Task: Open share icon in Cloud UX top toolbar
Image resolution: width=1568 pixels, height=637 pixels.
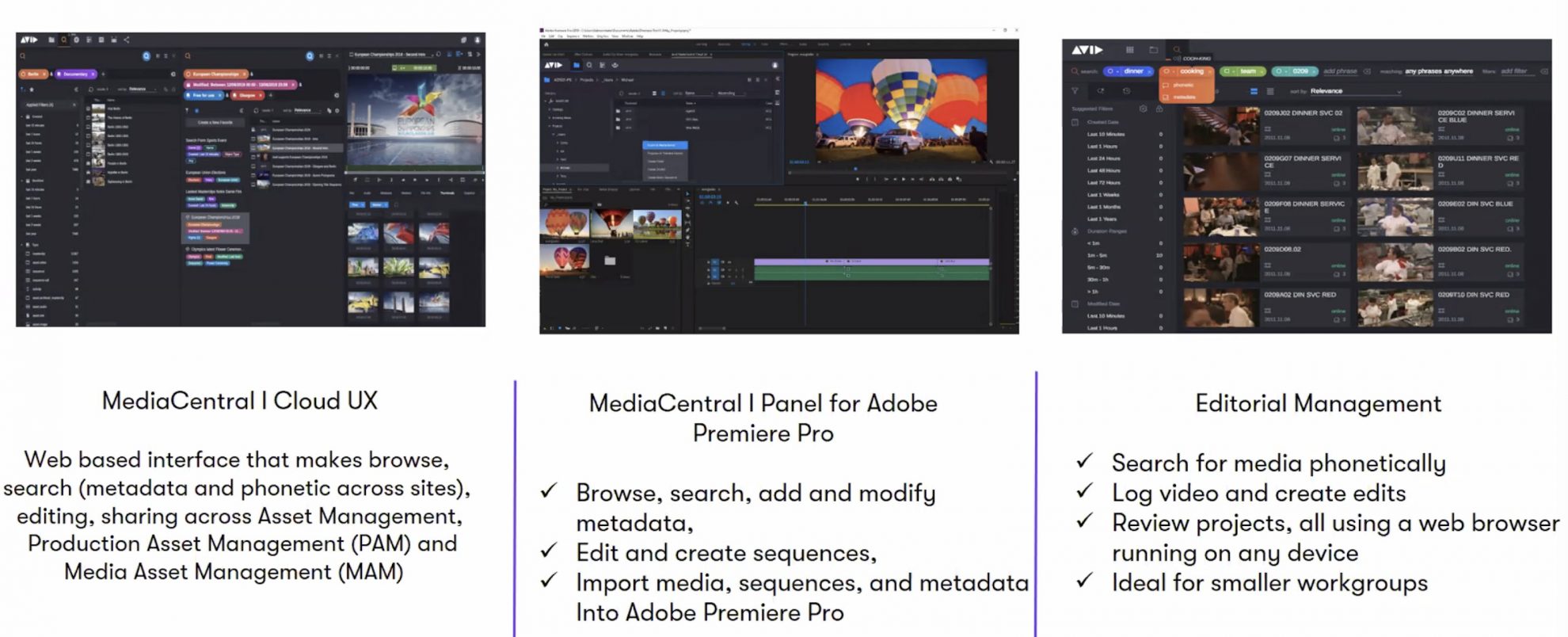Action: click(127, 40)
